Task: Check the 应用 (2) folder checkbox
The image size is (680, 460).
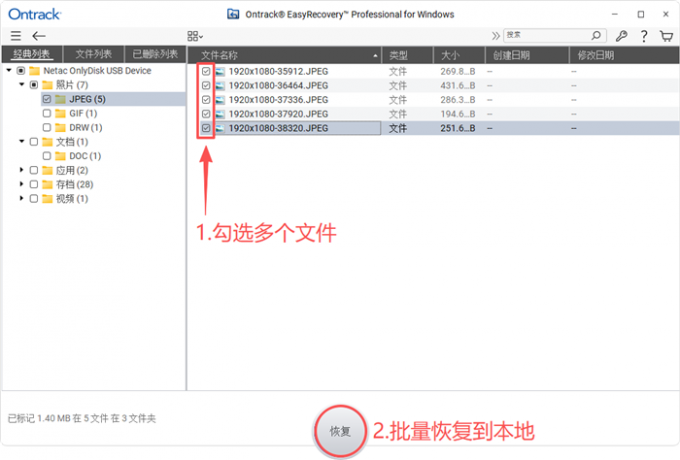Action: coord(34,170)
